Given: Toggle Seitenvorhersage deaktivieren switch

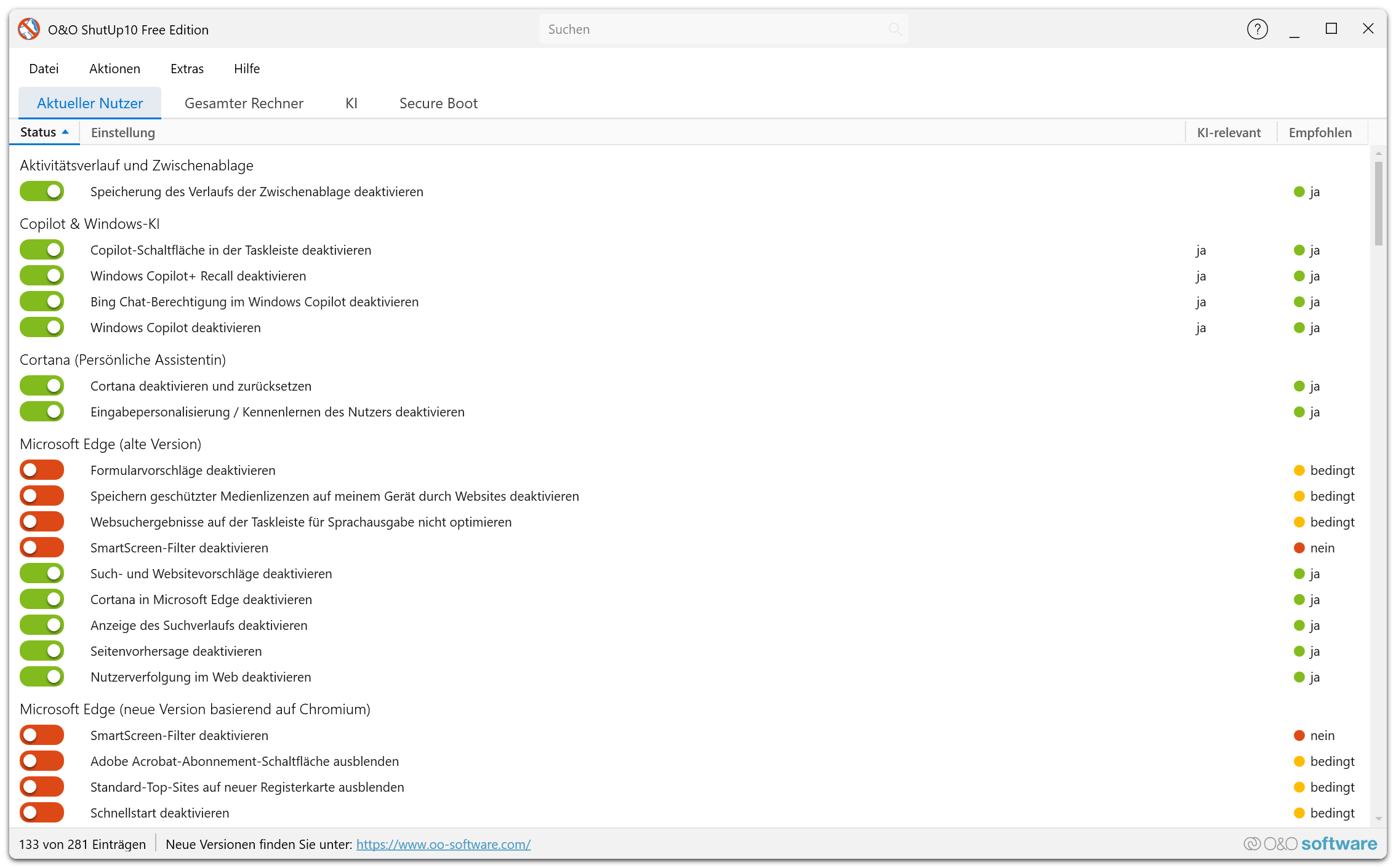Looking at the screenshot, I should pos(42,651).
